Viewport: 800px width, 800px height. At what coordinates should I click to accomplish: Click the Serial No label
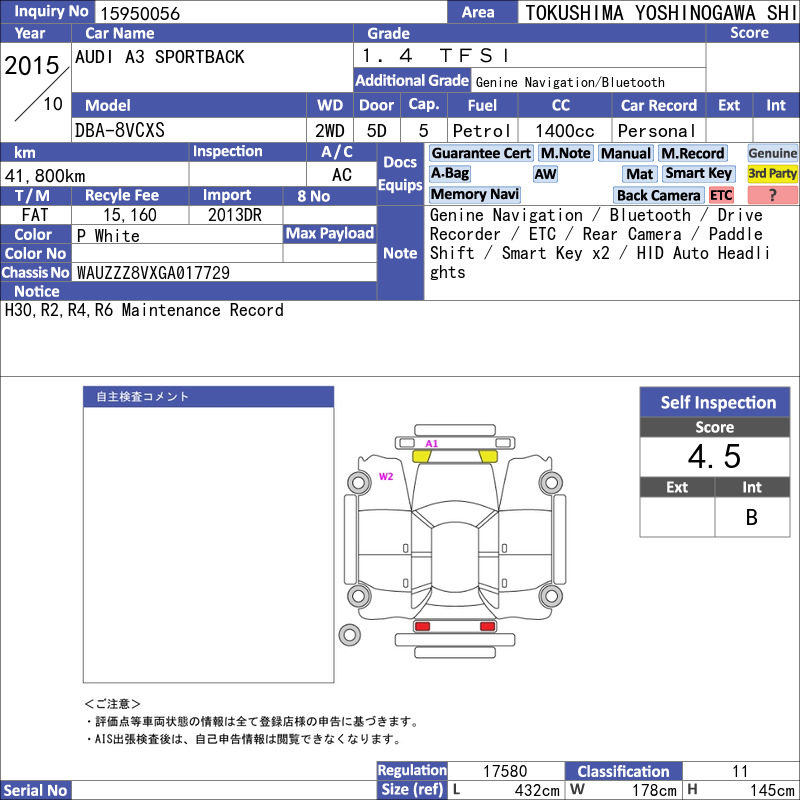coord(35,790)
